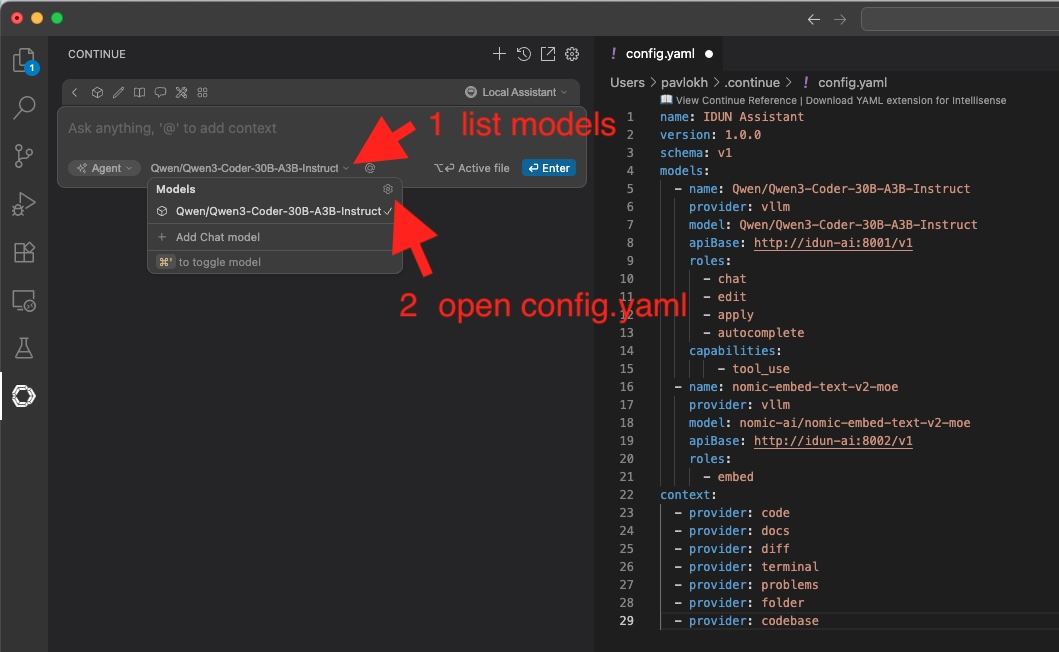Click the 'name: nomic-embed-text-v2-moe' line
Screen dimensions: 1059x652
click(x=786, y=387)
